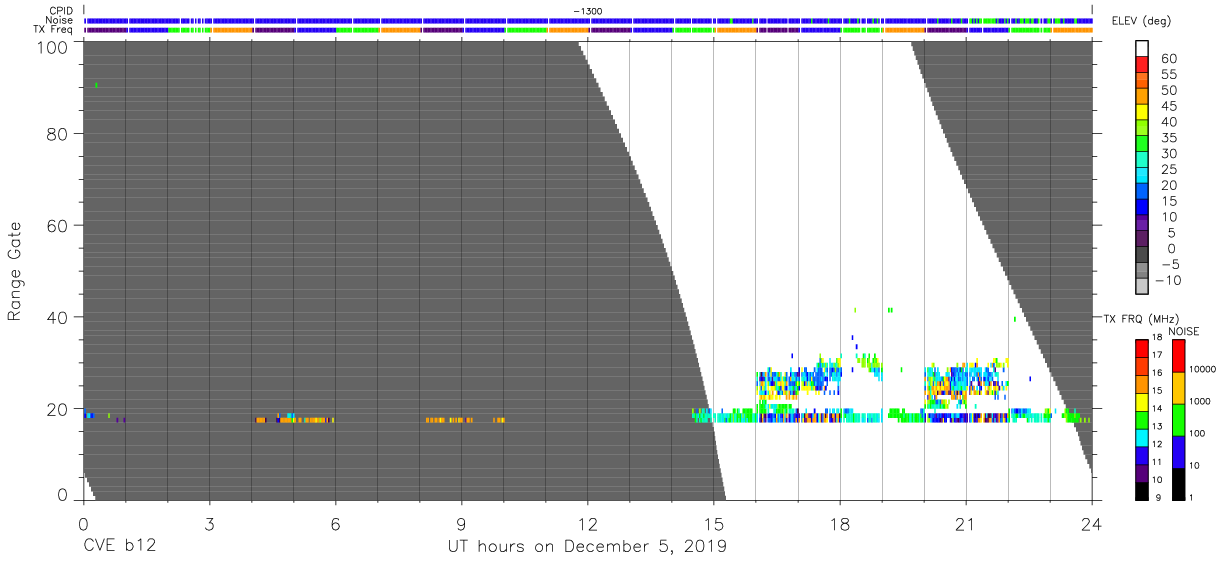The width and height of the screenshot is (1228, 567).
Task: Click the x-axis tick label '12'
Action: tap(588, 524)
